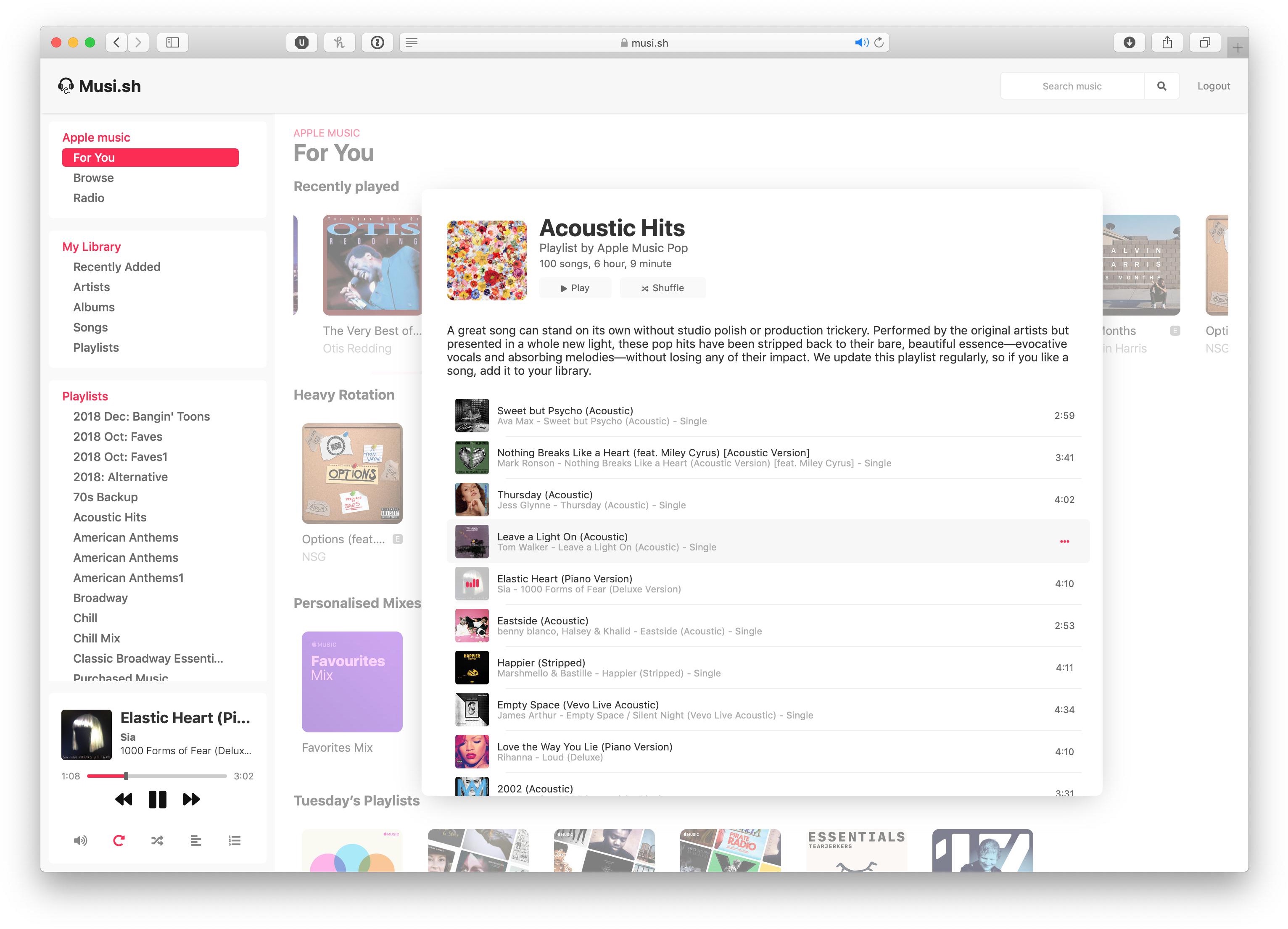Toggle shuffle mode in player
Image resolution: width=1288 pixels, height=929 pixels.
pyautogui.click(x=157, y=840)
